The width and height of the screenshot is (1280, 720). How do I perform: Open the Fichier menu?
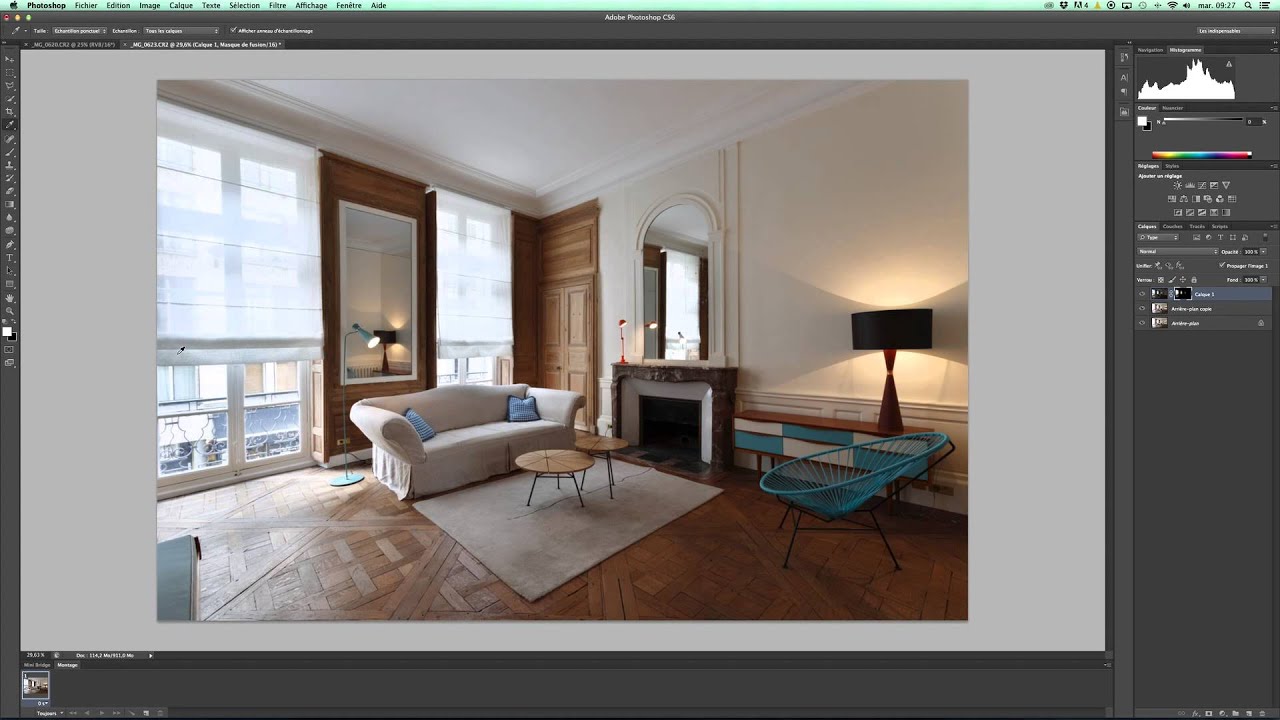pos(86,5)
